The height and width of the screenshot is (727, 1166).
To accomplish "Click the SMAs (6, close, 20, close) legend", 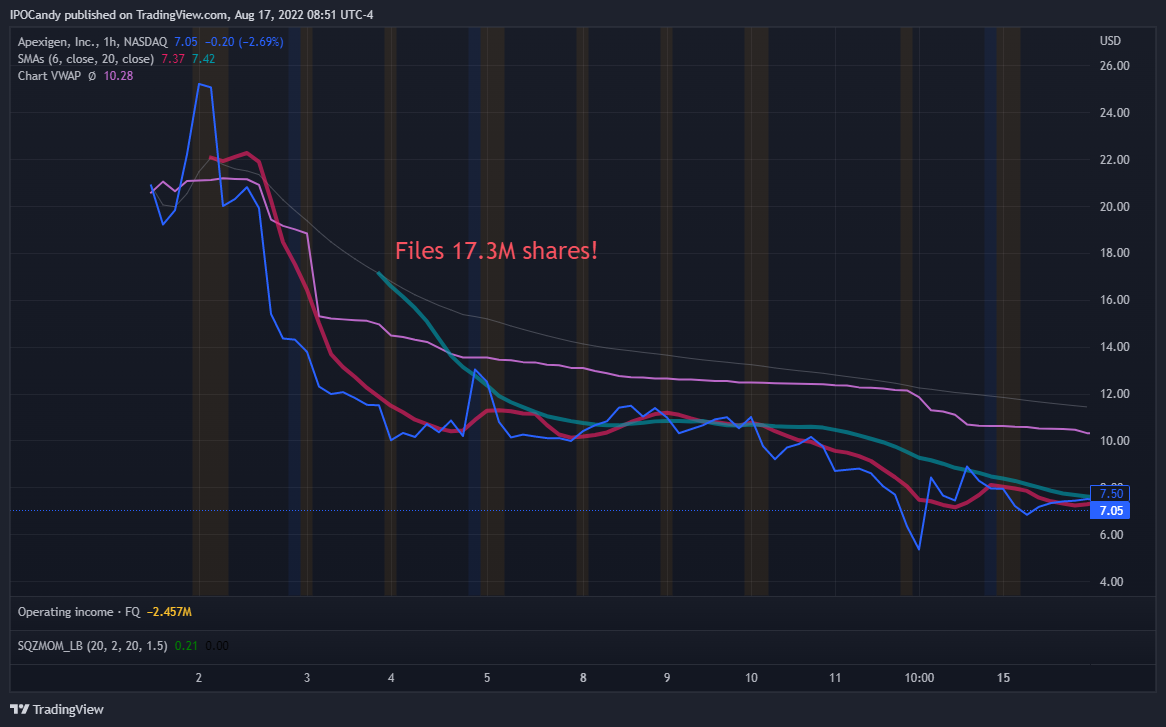I will (x=86, y=59).
